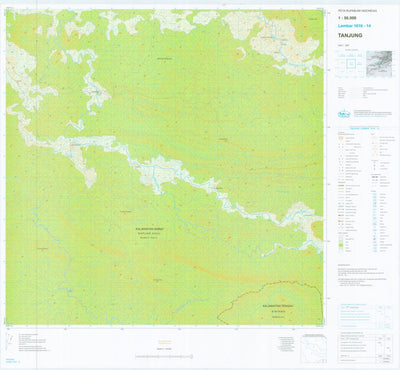Click the KALIMANTAN BARAT province label on the map
Screen dimensions: 400x370
(x=150, y=229)
